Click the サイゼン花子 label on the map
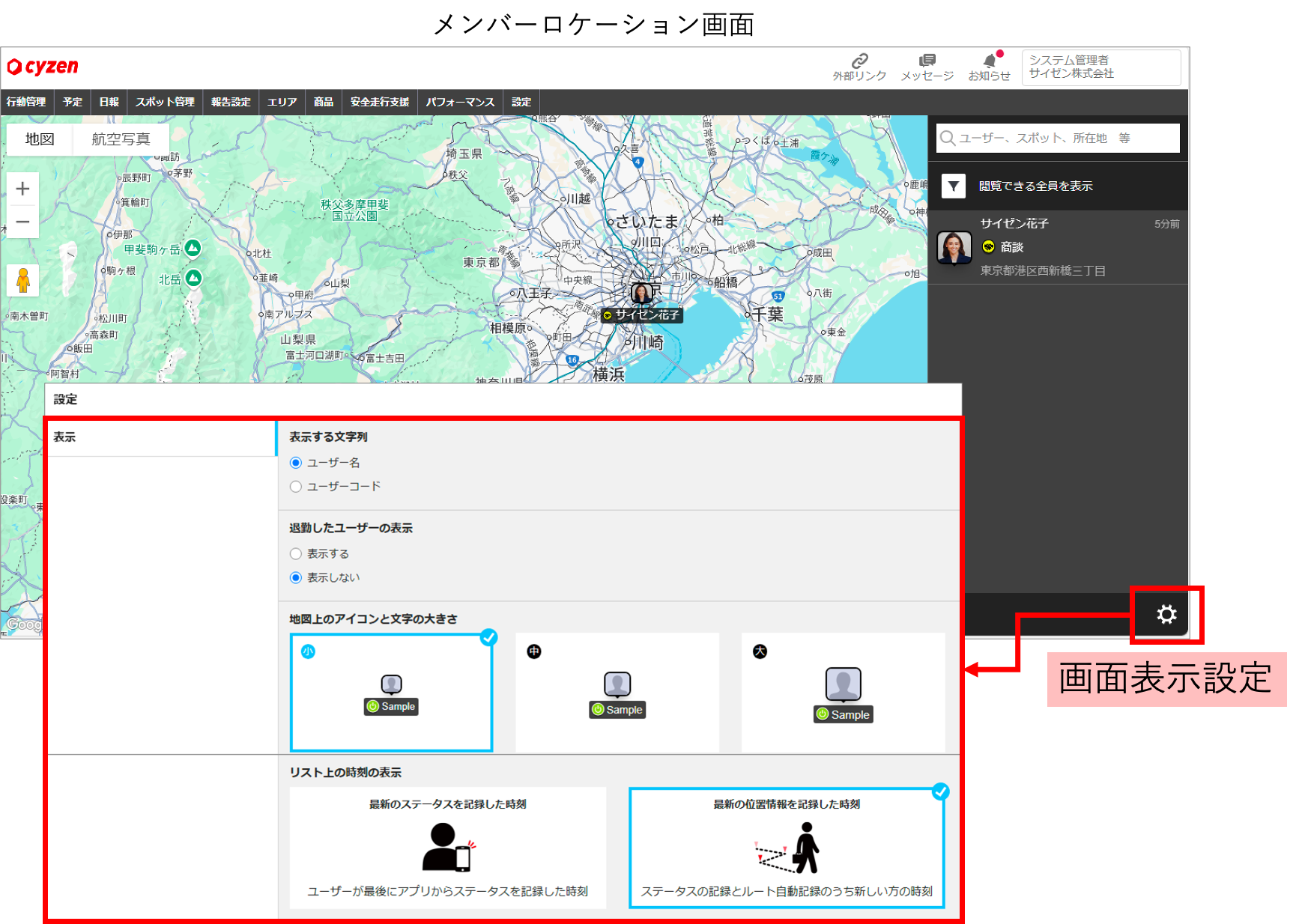Viewport: 1296px width, 924px height. [x=642, y=315]
